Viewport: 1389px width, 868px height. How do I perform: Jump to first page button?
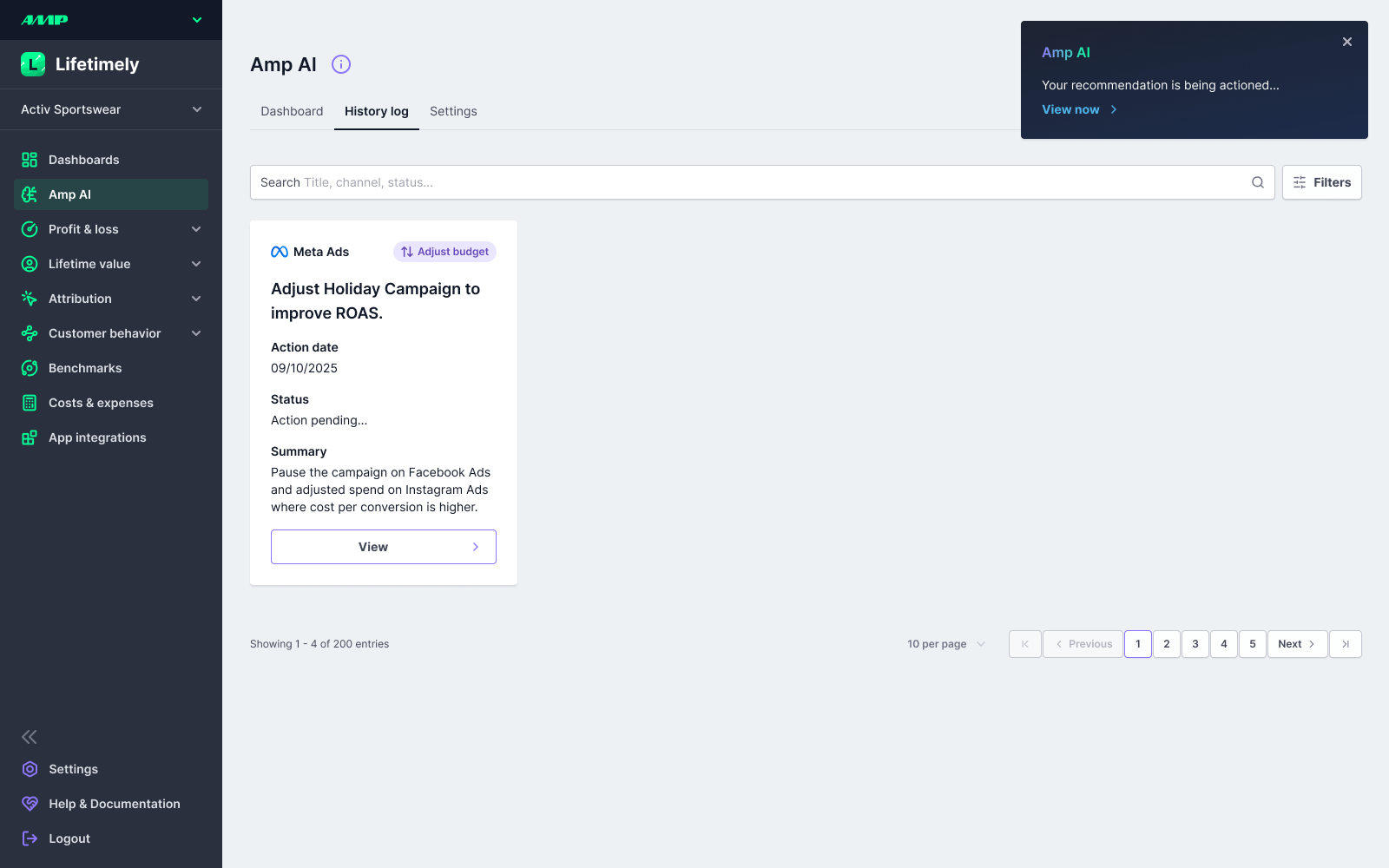(1025, 644)
